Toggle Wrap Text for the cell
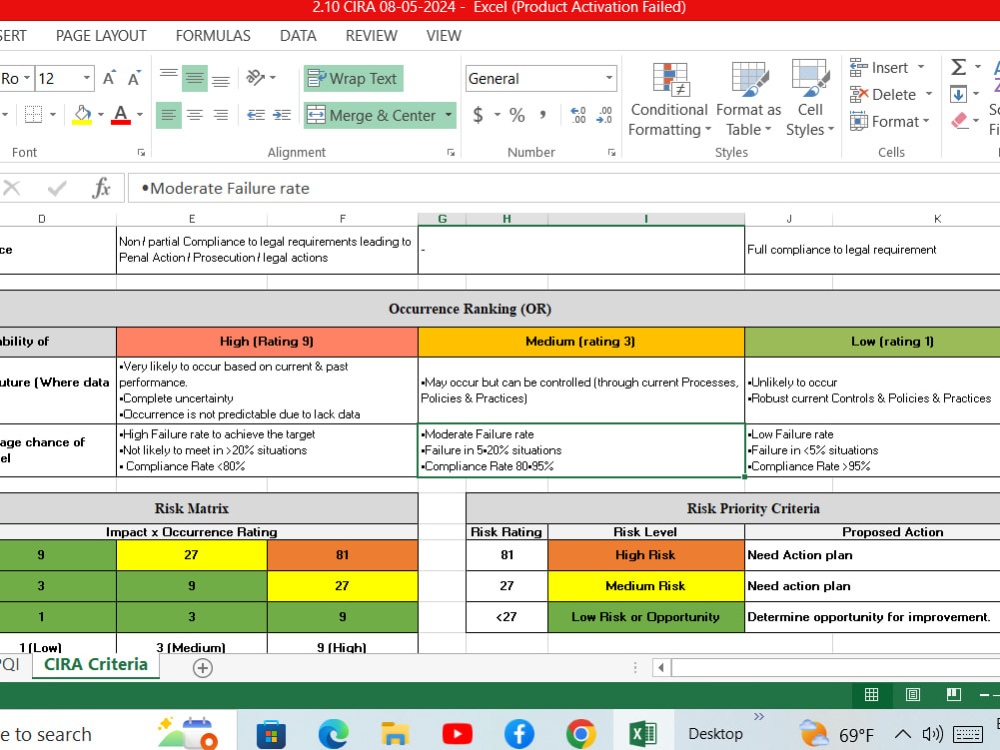Viewport: 1000px width, 750px height. [353, 78]
